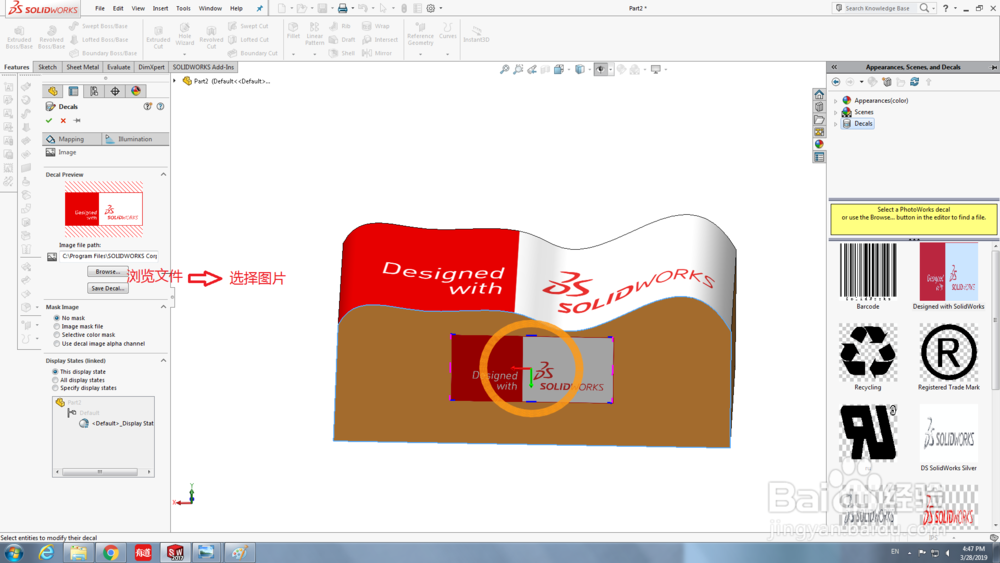The width and height of the screenshot is (1000, 563).
Task: Click the file path browse image icon
Action: (52, 256)
